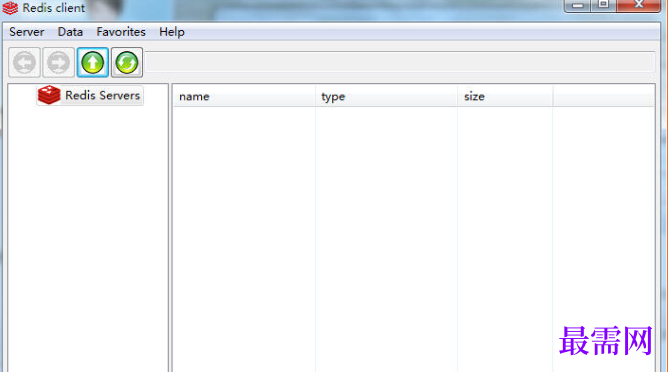Click the address path field in toolbar
The image size is (671, 372).
pos(400,62)
